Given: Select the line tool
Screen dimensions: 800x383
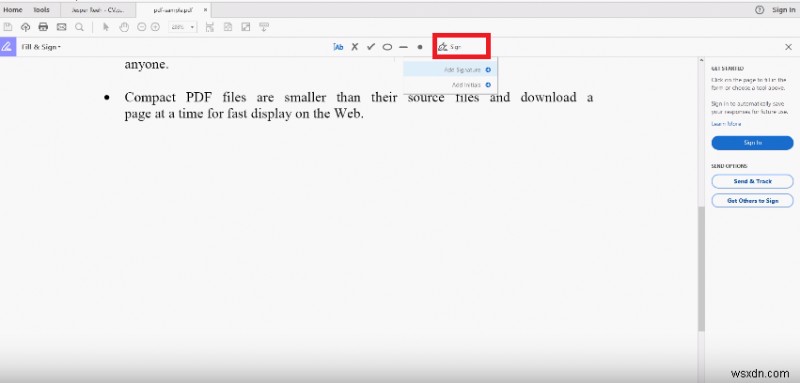Looking at the screenshot, I should tap(404, 47).
